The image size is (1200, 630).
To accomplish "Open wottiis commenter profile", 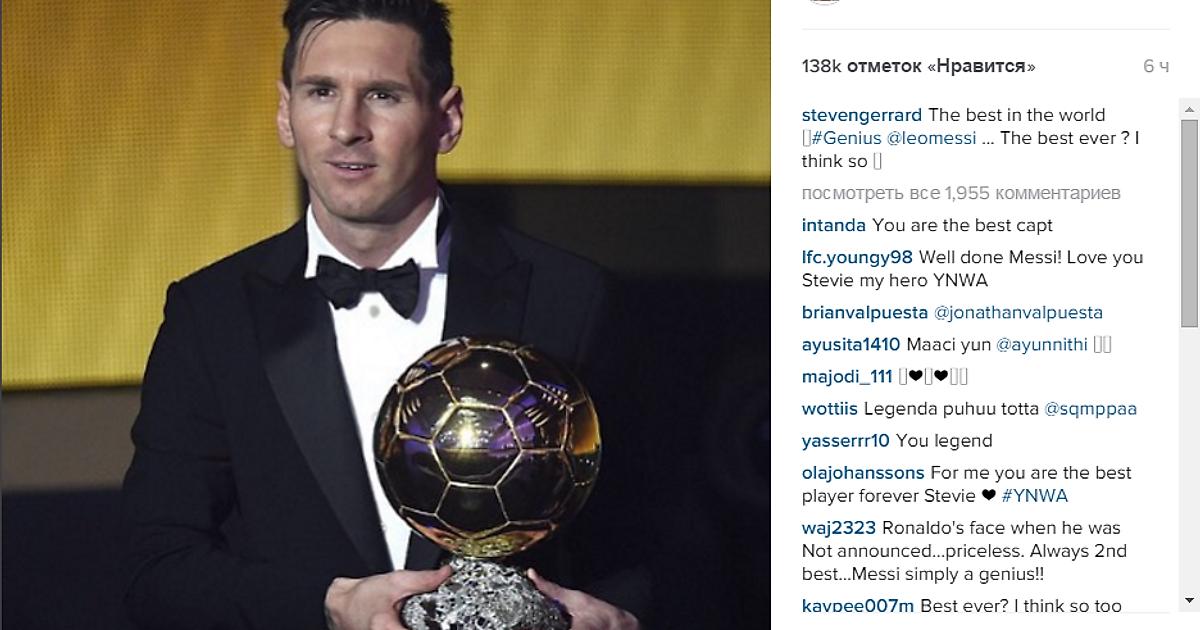I will click(x=830, y=409).
